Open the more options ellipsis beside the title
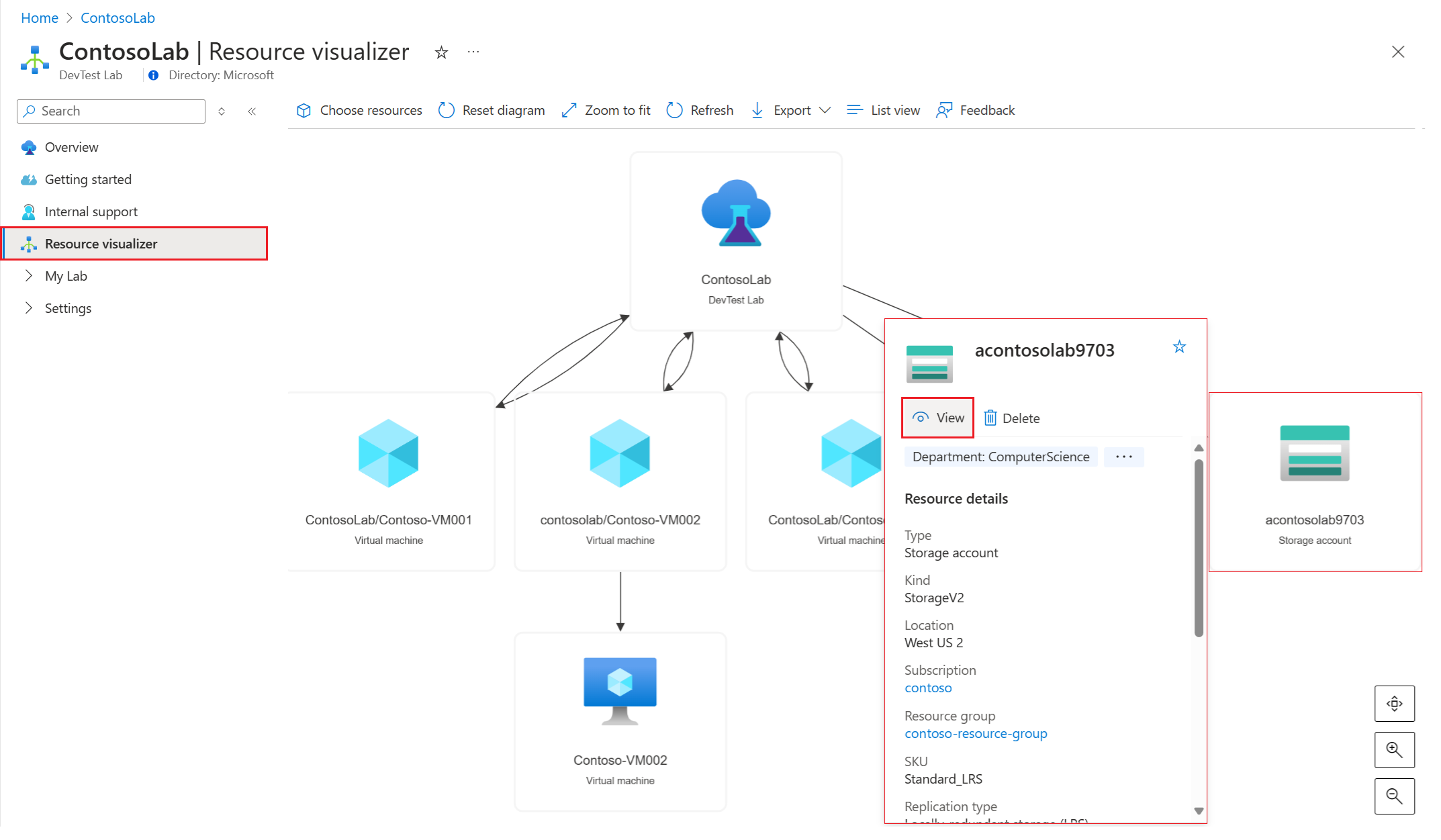 coord(473,52)
